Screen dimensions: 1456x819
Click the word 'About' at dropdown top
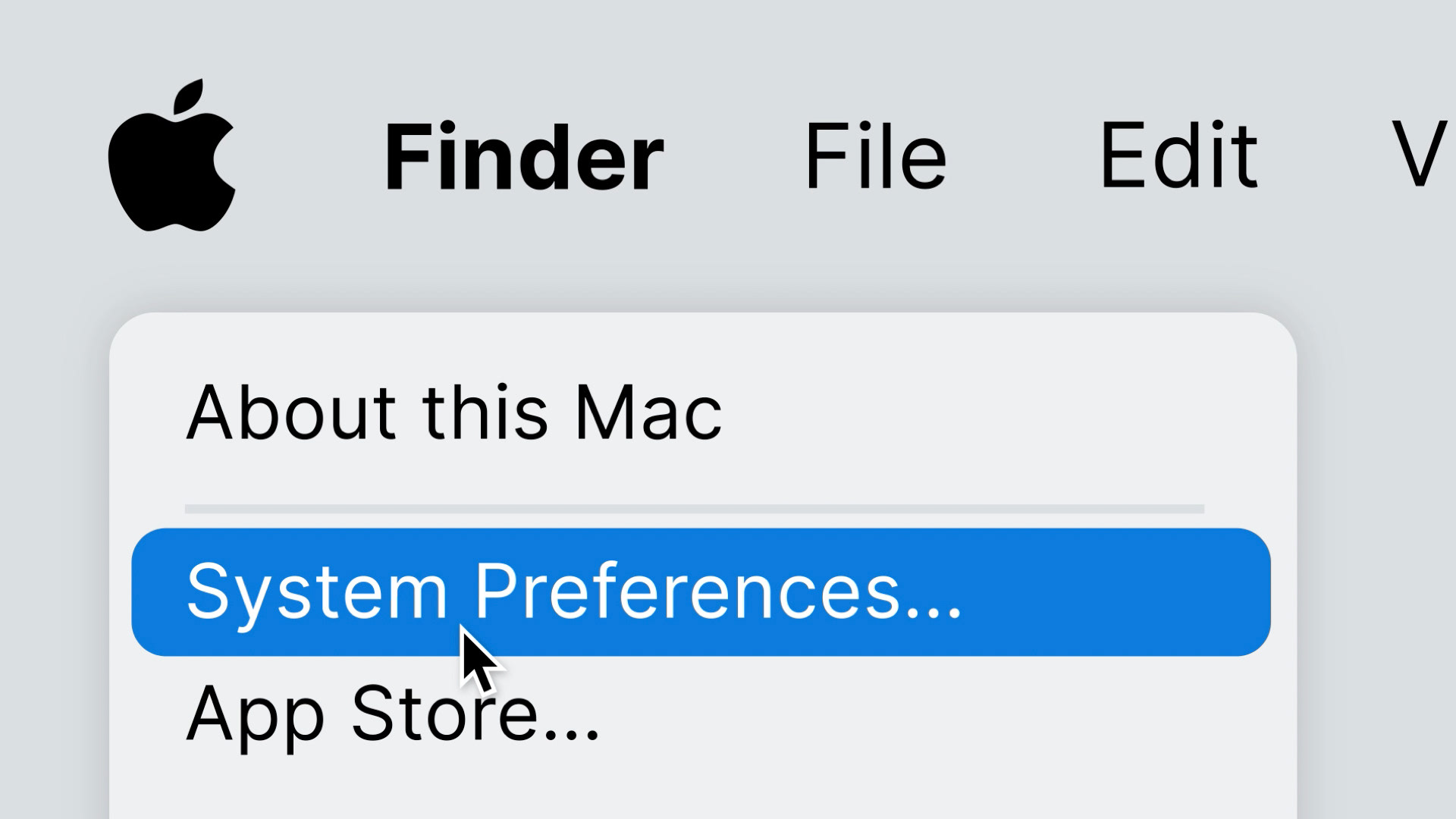click(291, 412)
